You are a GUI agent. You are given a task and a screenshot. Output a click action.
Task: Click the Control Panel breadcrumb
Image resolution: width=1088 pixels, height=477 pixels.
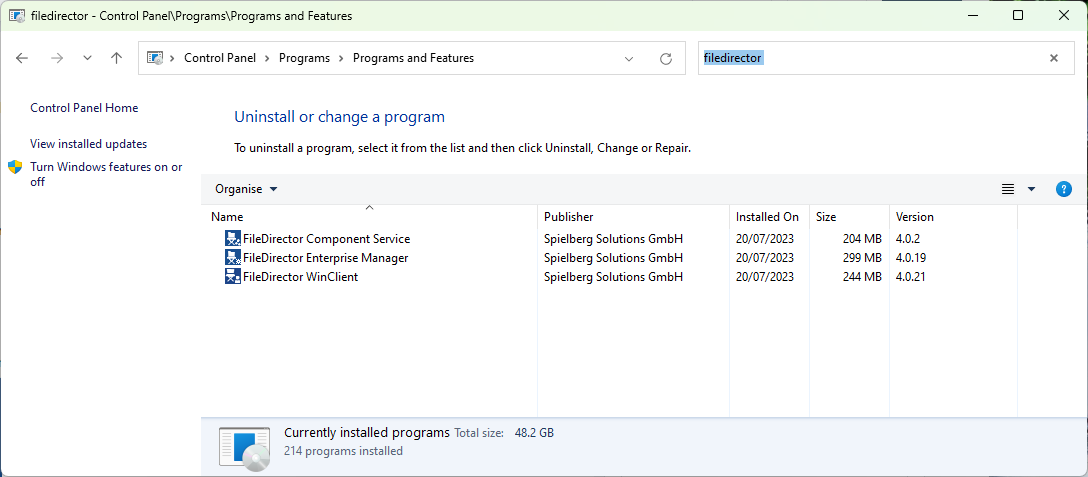[220, 58]
